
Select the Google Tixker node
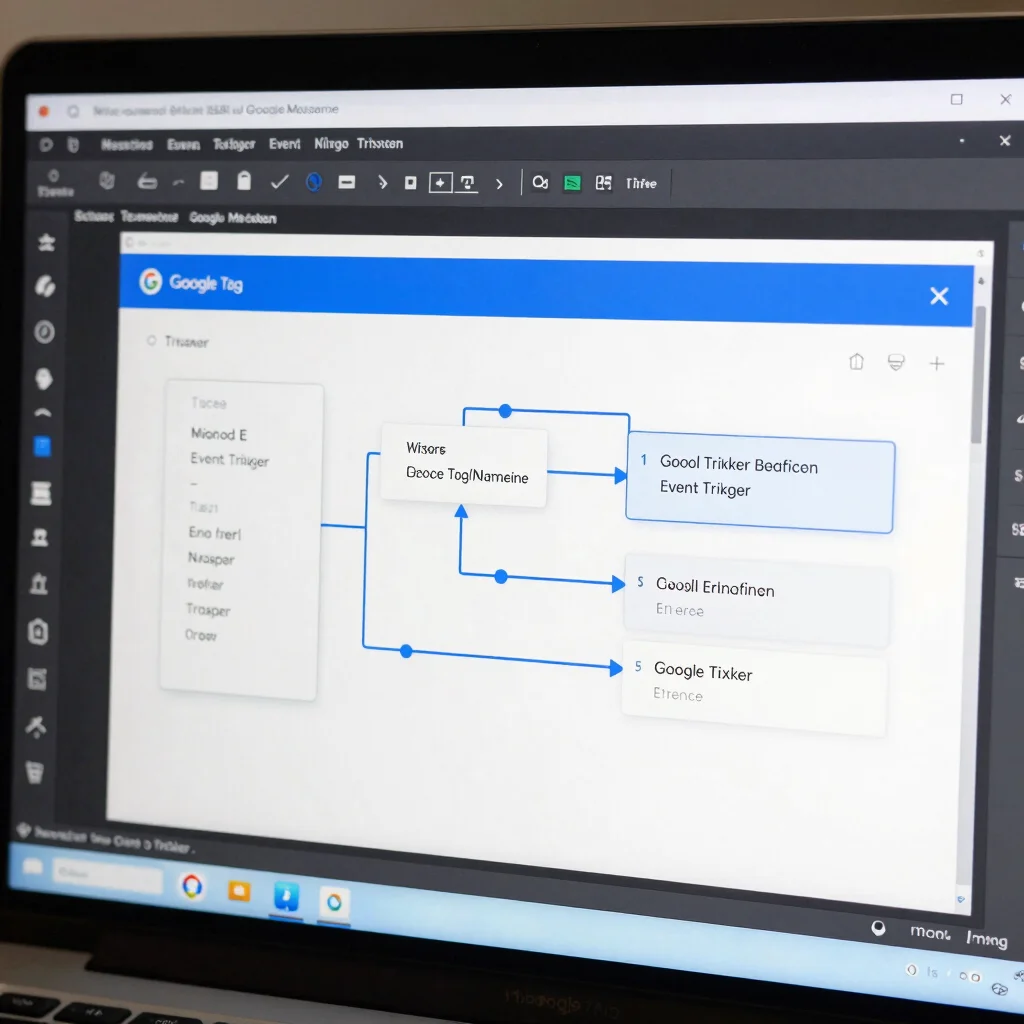coord(754,688)
